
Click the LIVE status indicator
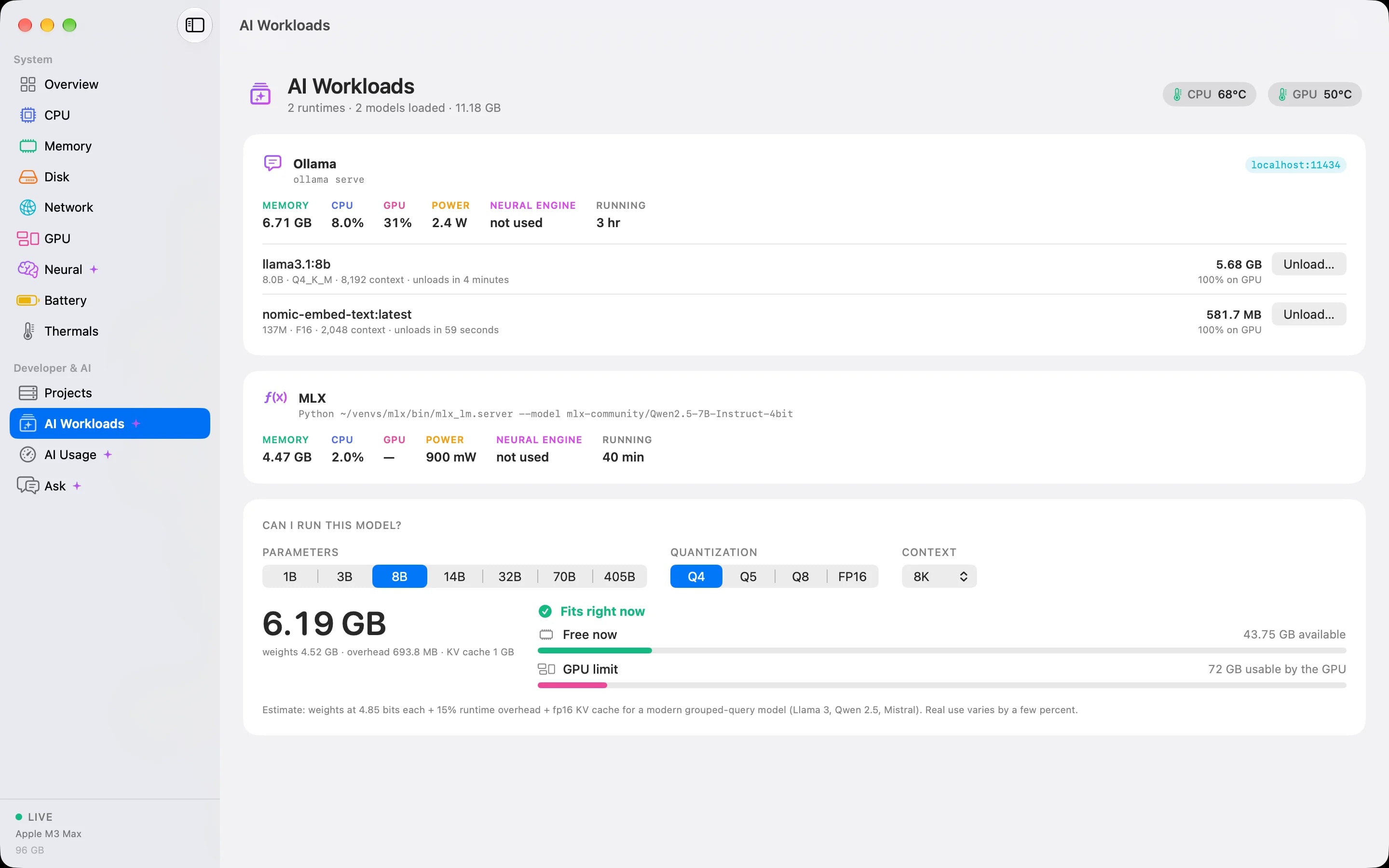(34, 817)
